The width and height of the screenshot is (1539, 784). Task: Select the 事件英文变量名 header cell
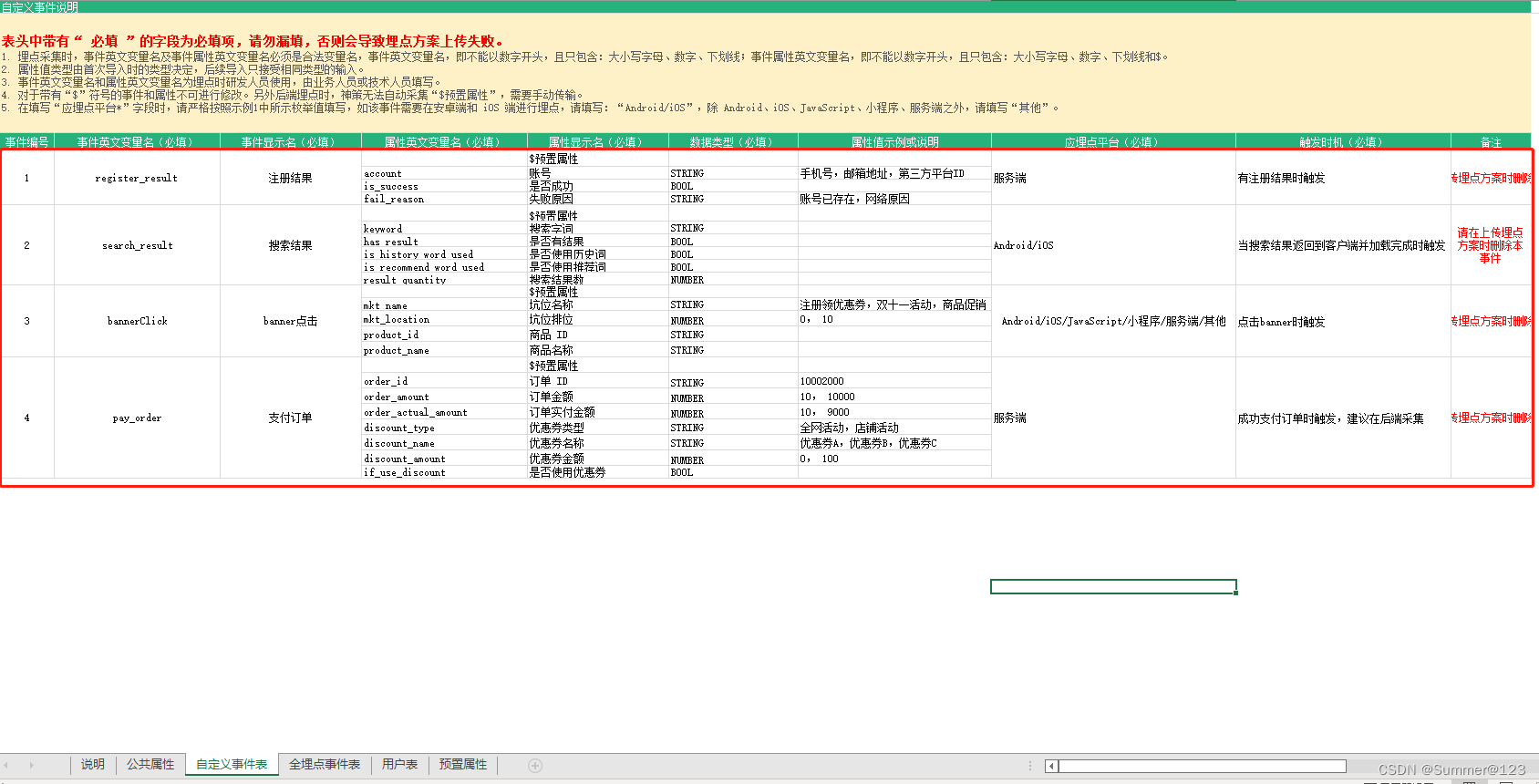coord(137,141)
